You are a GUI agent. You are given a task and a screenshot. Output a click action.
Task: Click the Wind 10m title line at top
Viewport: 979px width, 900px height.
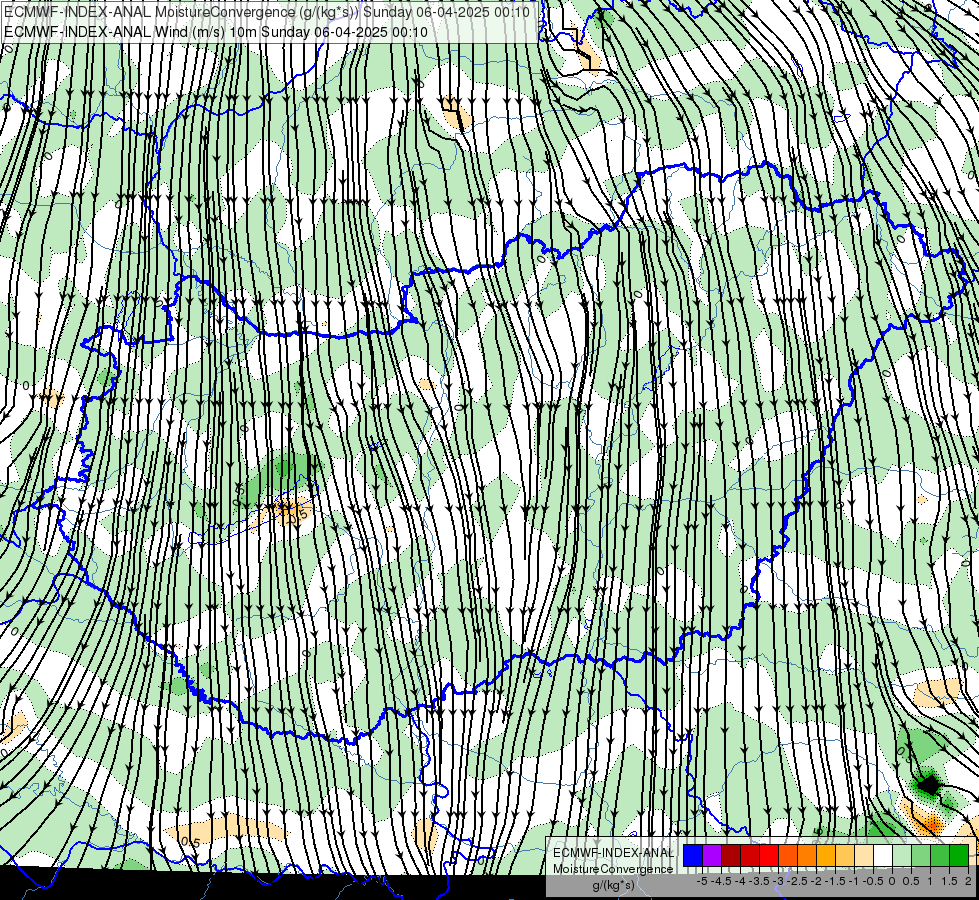[216, 32]
